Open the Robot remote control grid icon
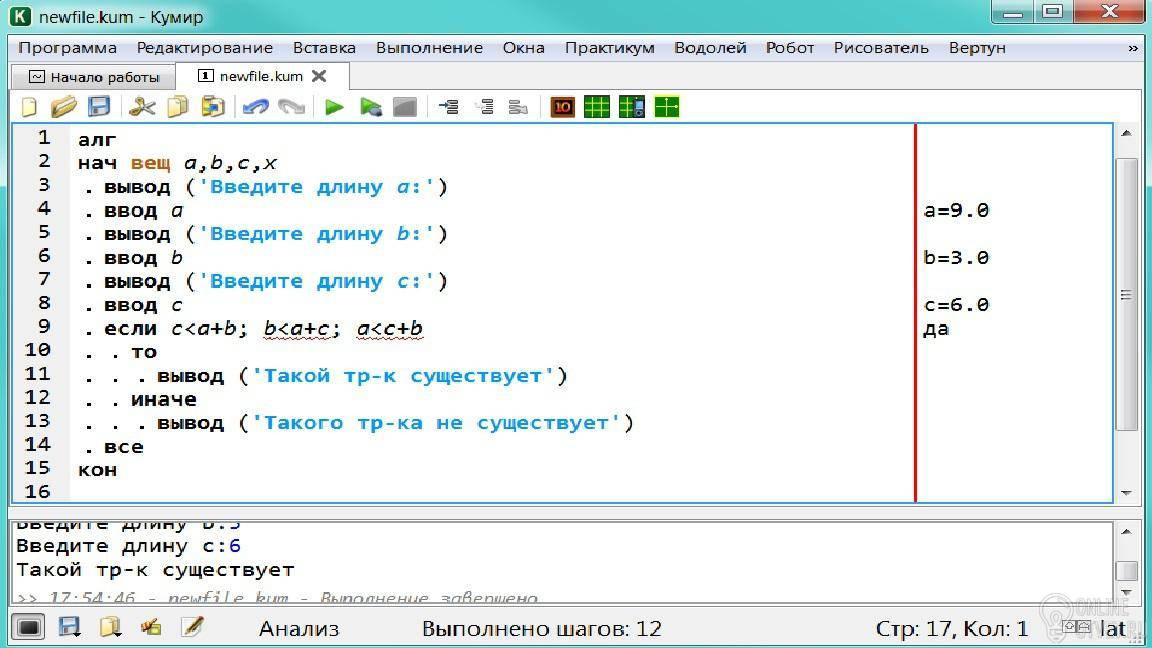 [x=632, y=107]
